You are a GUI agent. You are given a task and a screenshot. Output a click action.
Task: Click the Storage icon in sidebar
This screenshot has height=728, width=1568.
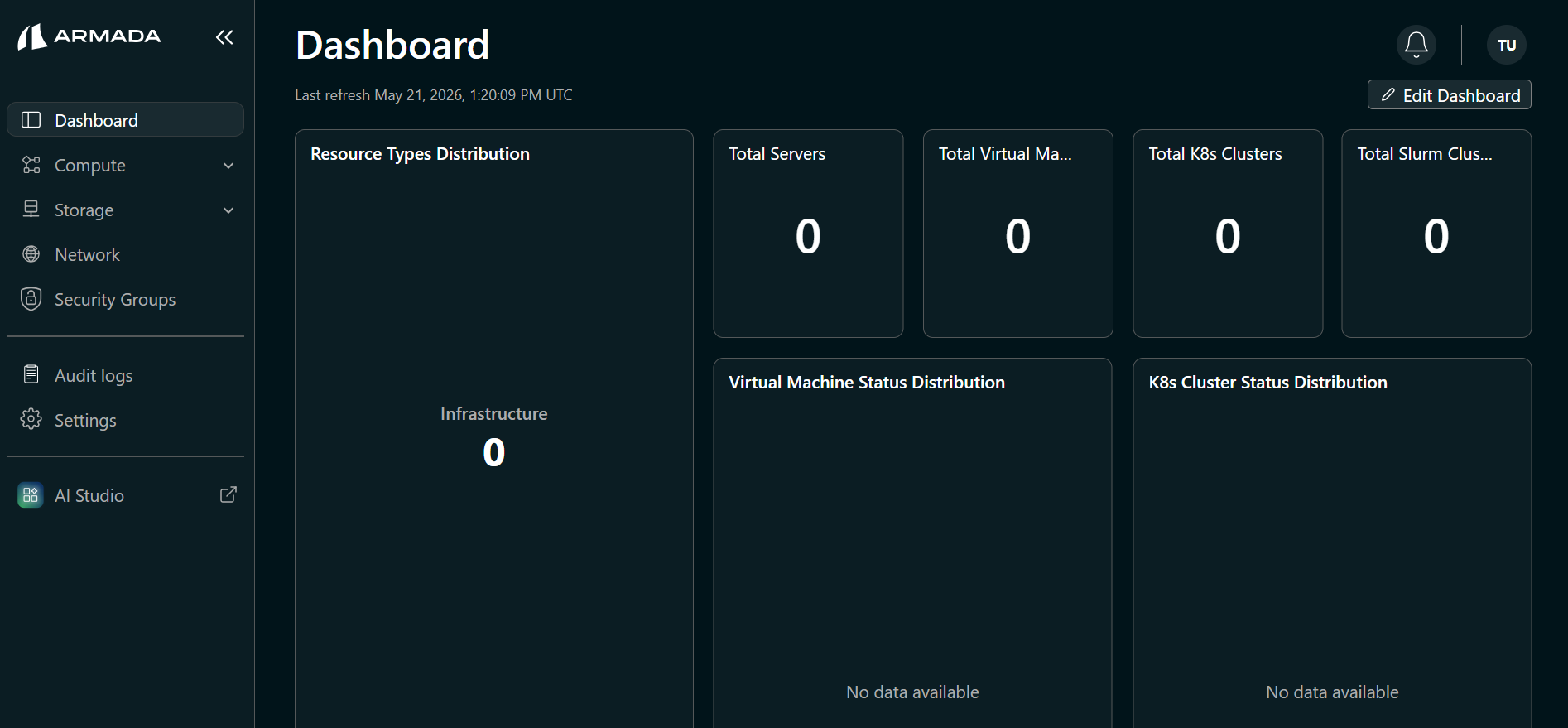[x=31, y=210]
